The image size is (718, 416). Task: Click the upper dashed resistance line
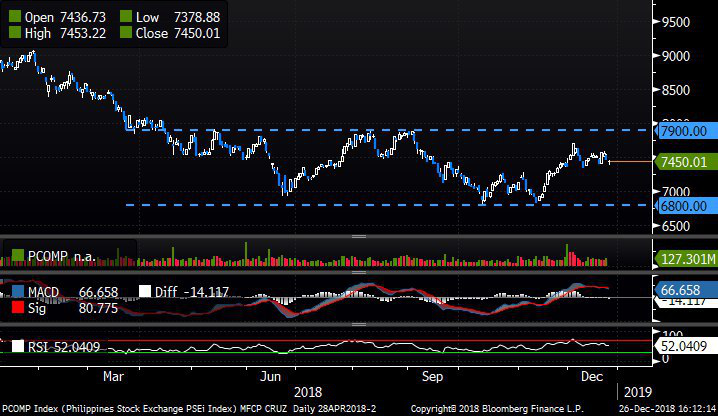[x=300, y=130]
